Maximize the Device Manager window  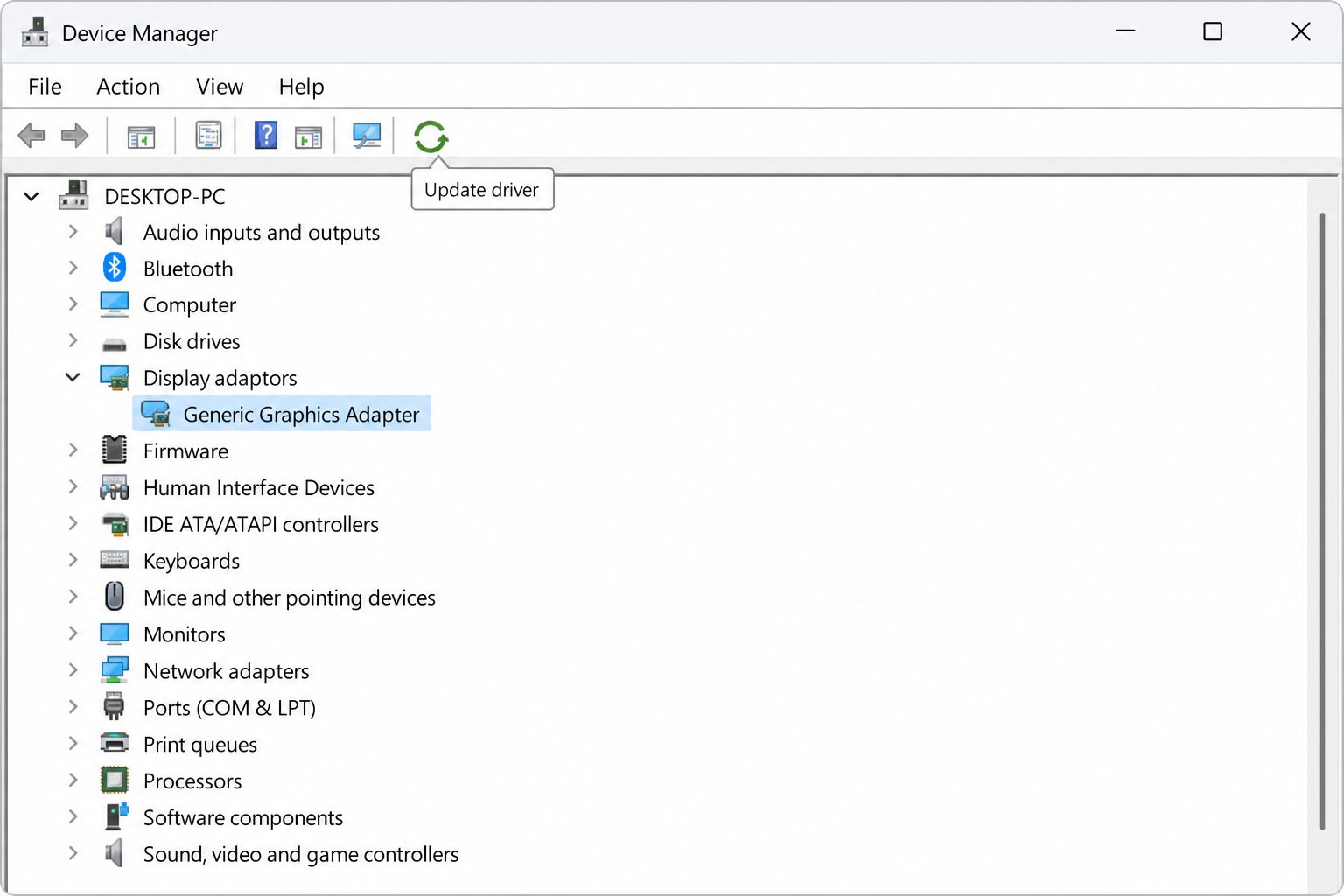1213,31
